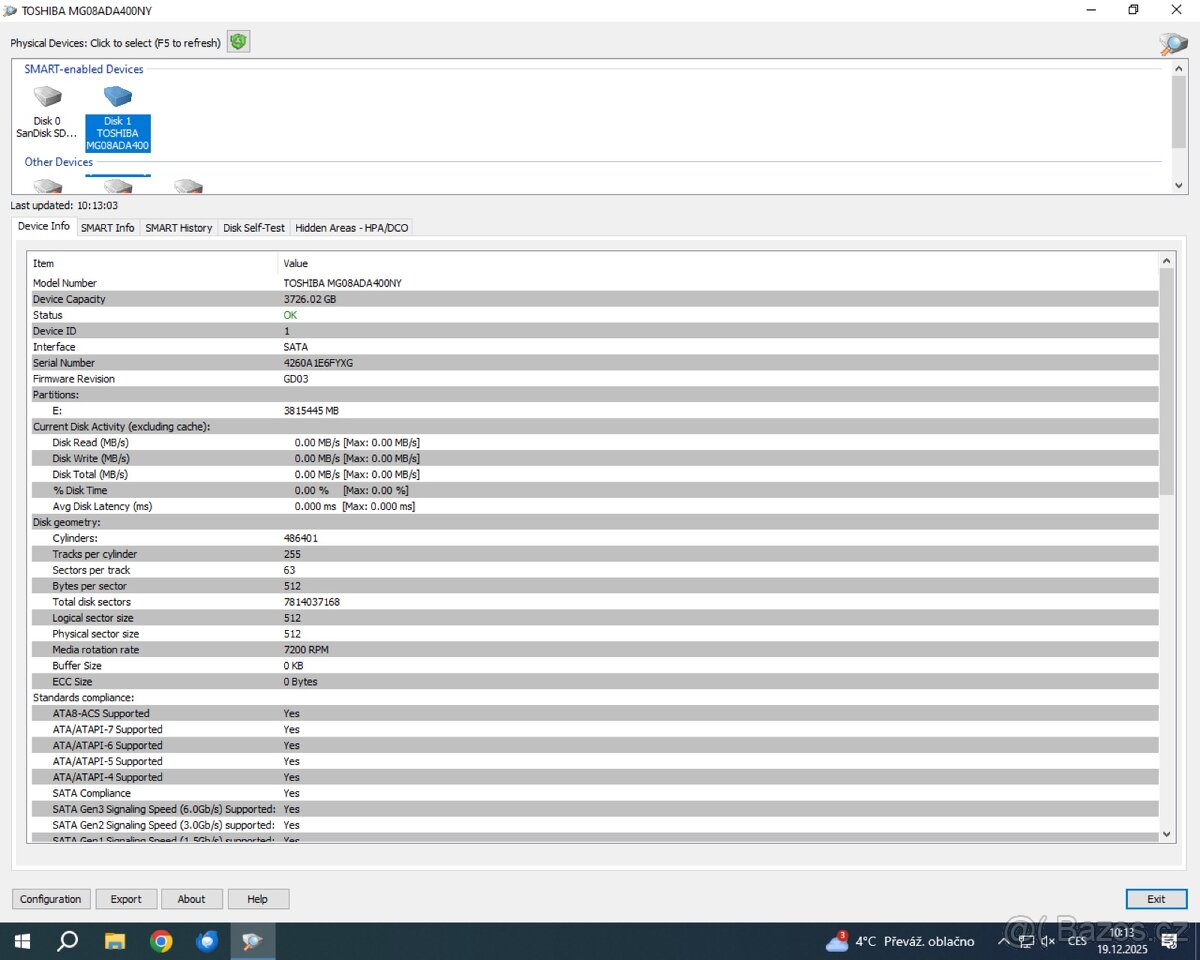Open the Disk Self-Test tab
This screenshot has height=960, width=1200.
pyautogui.click(x=254, y=228)
